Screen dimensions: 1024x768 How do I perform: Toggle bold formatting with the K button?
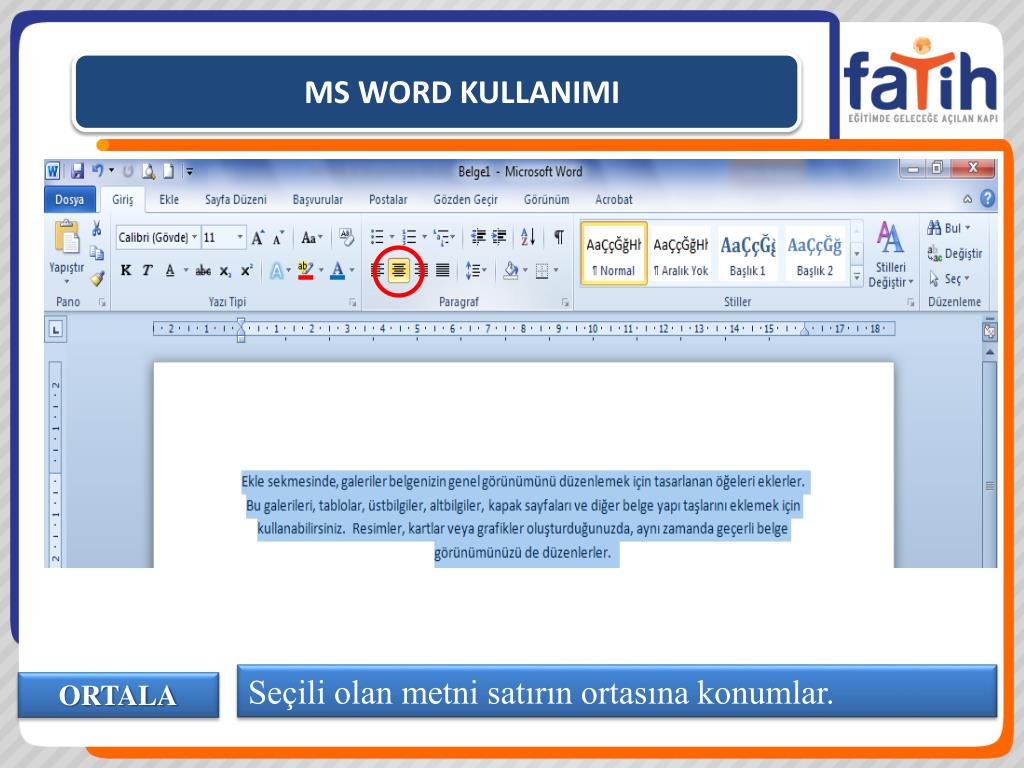[x=126, y=270]
